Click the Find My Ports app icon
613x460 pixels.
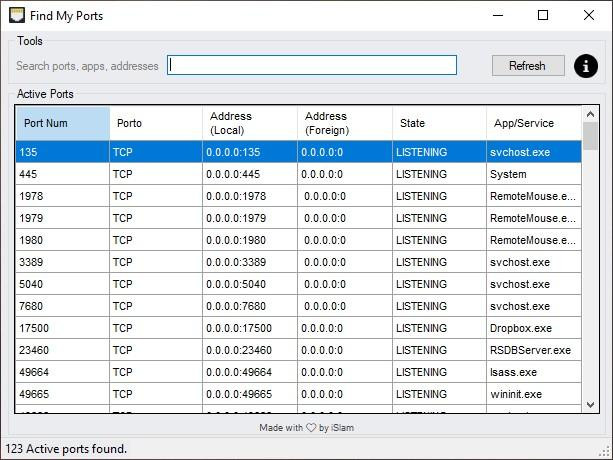[x=16, y=16]
